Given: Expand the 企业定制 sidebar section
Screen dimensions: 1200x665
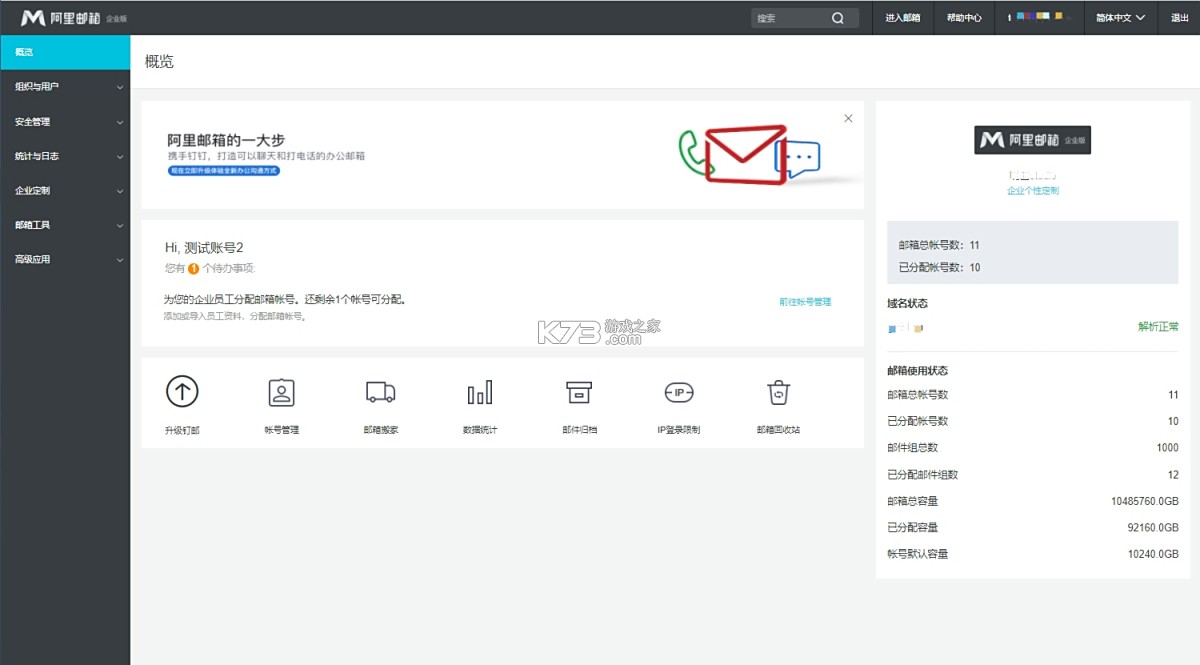Looking at the screenshot, I should tap(65, 190).
